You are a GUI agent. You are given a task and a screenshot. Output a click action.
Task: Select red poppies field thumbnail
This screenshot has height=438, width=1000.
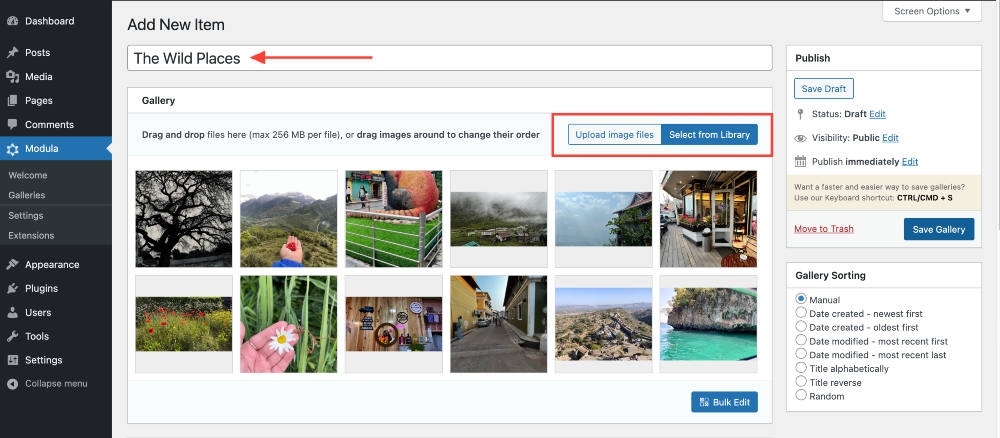pyautogui.click(x=184, y=324)
